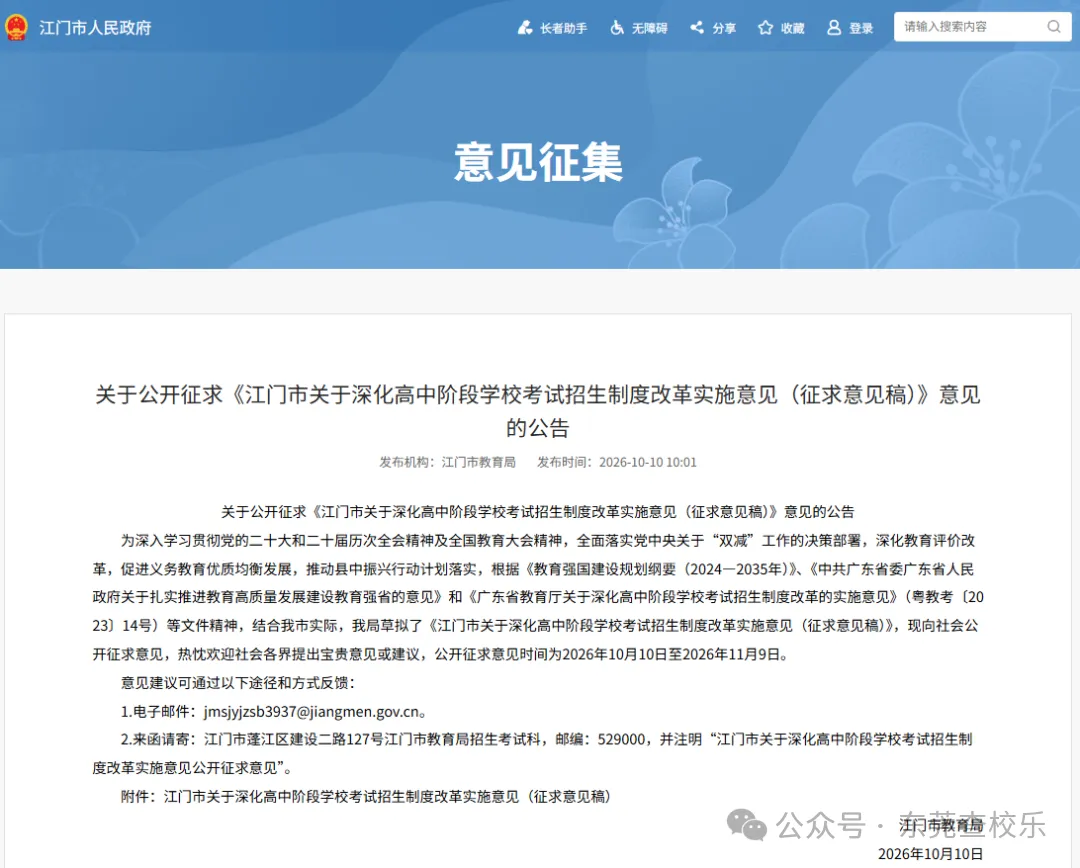The width and height of the screenshot is (1080, 868).
Task: Open the 分享 share label
Action: (724, 28)
